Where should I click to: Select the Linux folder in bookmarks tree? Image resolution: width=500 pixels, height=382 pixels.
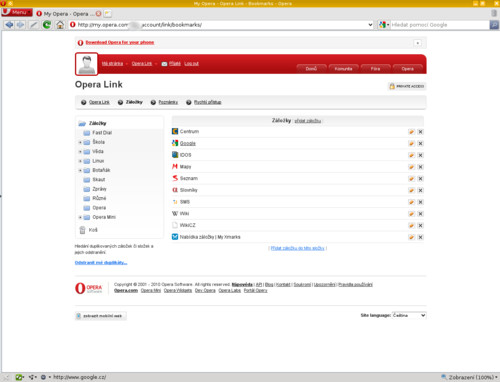tap(98, 161)
